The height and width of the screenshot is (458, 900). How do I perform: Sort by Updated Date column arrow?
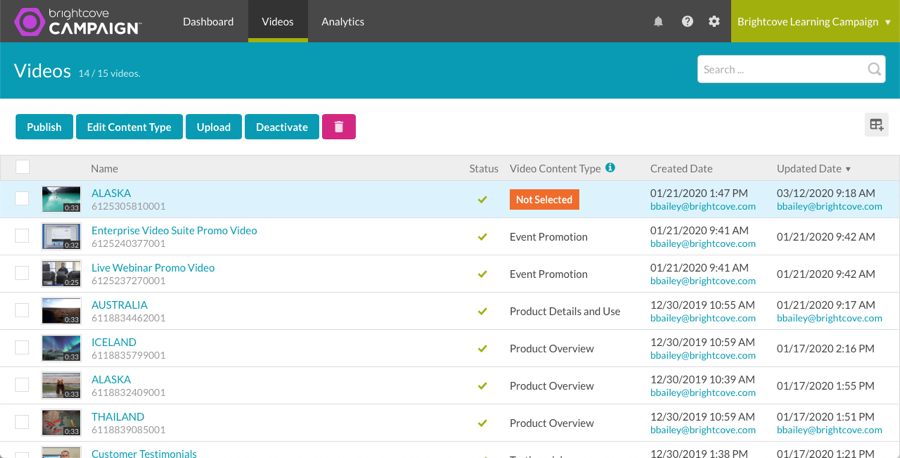tap(848, 169)
